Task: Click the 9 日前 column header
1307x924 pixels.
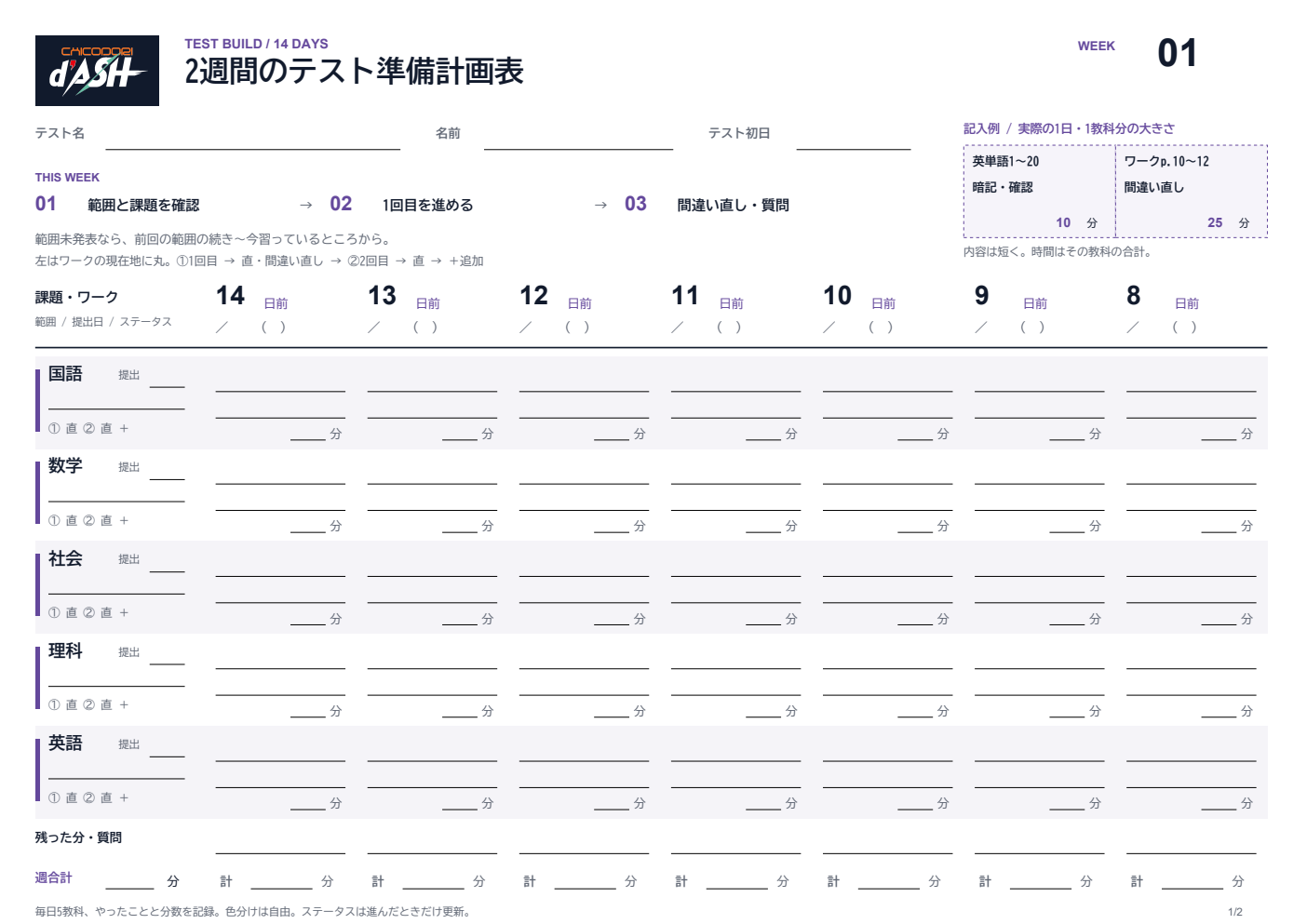Action: coord(1010,297)
